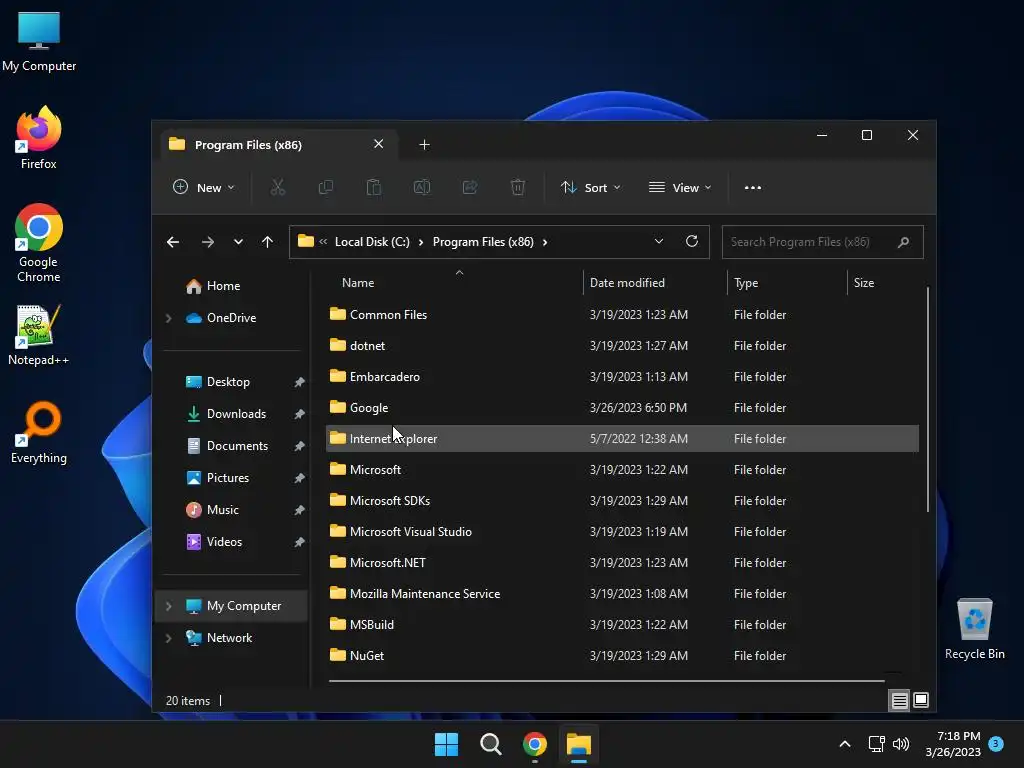Select Downloads in Quick access
The height and width of the screenshot is (768, 1024).
(226, 414)
